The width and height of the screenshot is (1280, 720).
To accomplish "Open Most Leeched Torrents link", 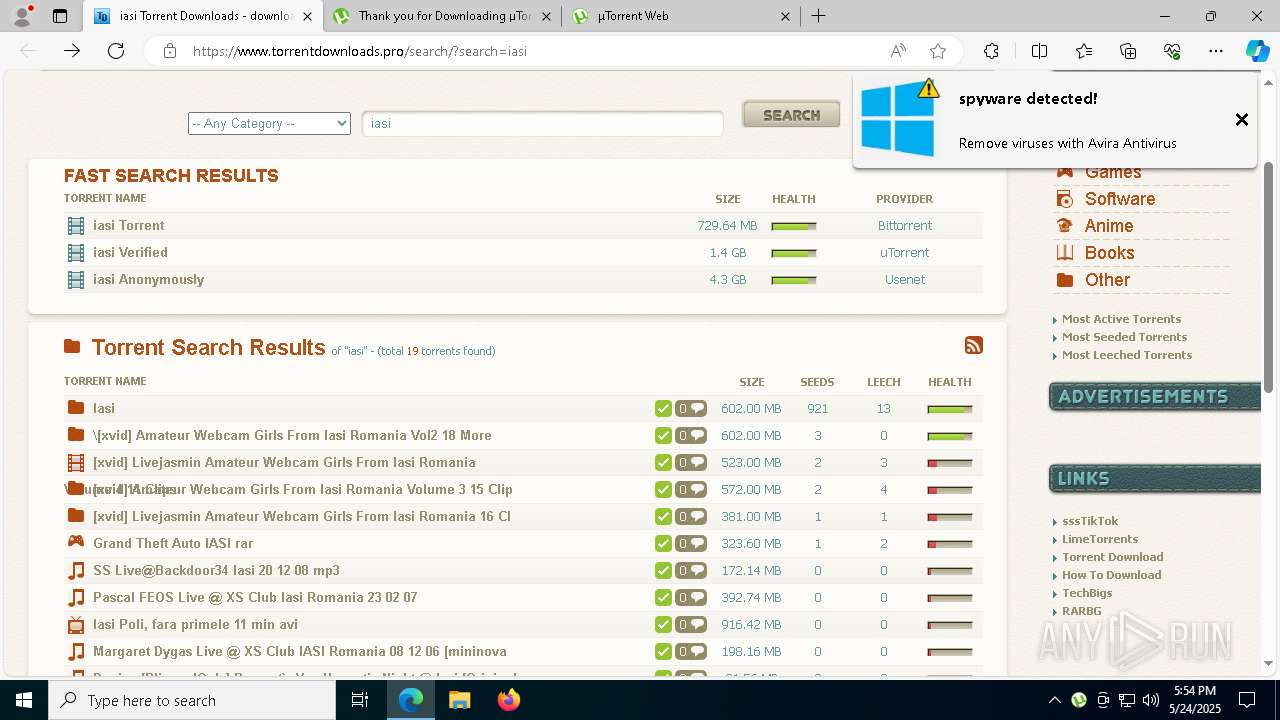I will pyautogui.click(x=1127, y=355).
